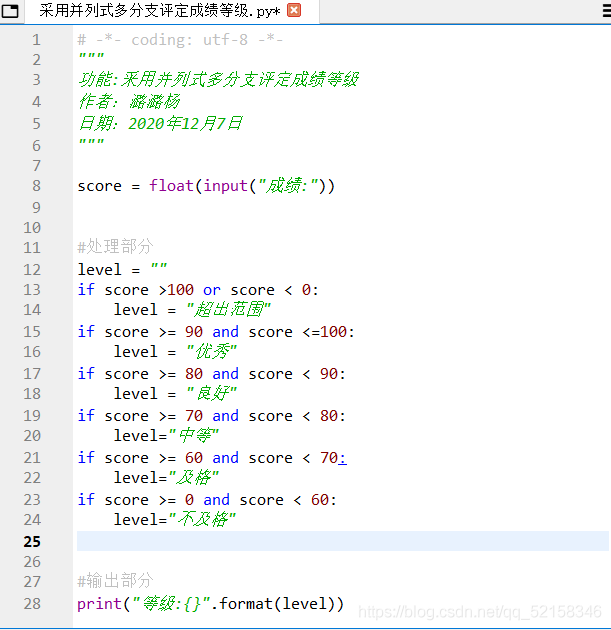Click the string "不及格"
611x630 pixels.
pyautogui.click(x=202, y=520)
